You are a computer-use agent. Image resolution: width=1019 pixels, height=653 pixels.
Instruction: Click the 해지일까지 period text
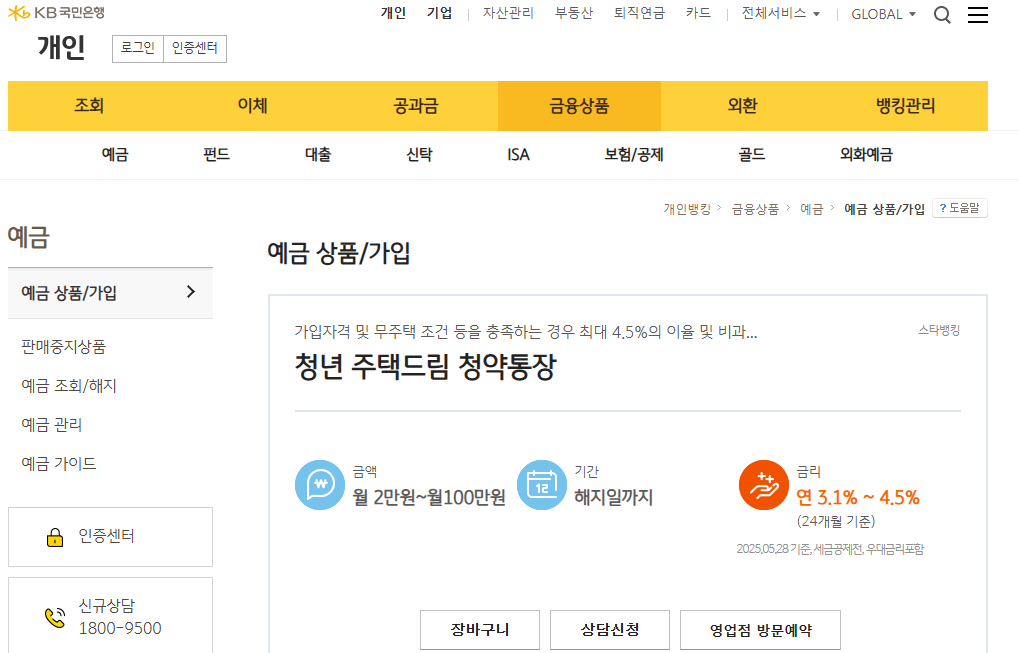[613, 498]
